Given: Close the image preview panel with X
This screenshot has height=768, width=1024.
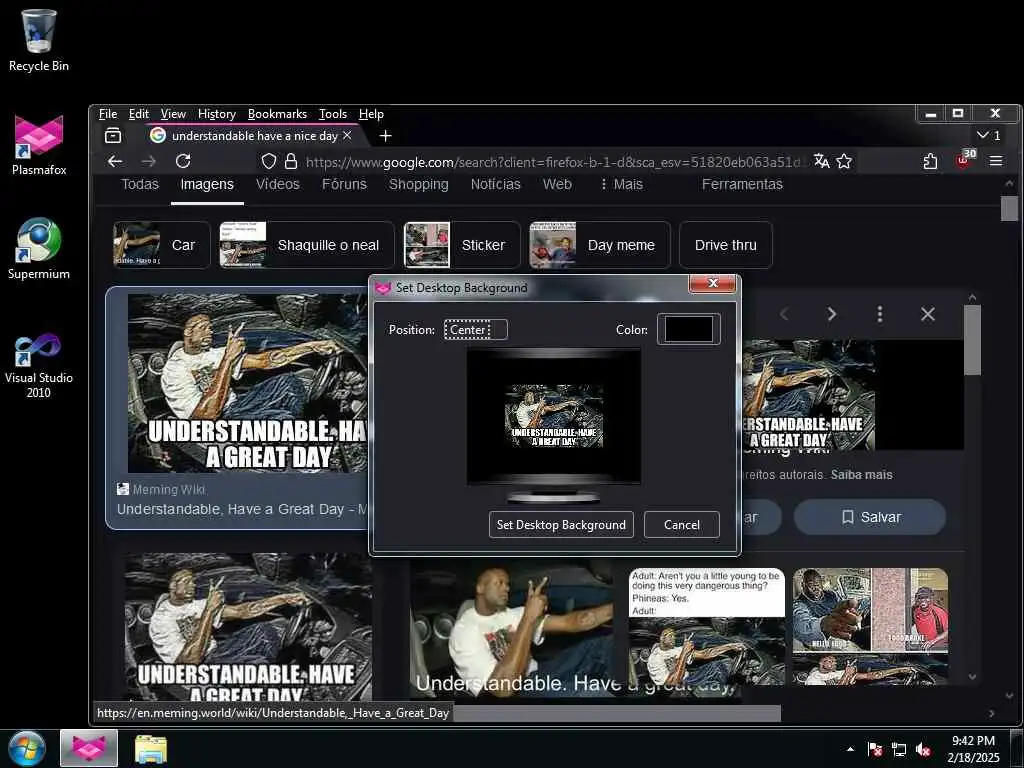Looking at the screenshot, I should coord(928,314).
